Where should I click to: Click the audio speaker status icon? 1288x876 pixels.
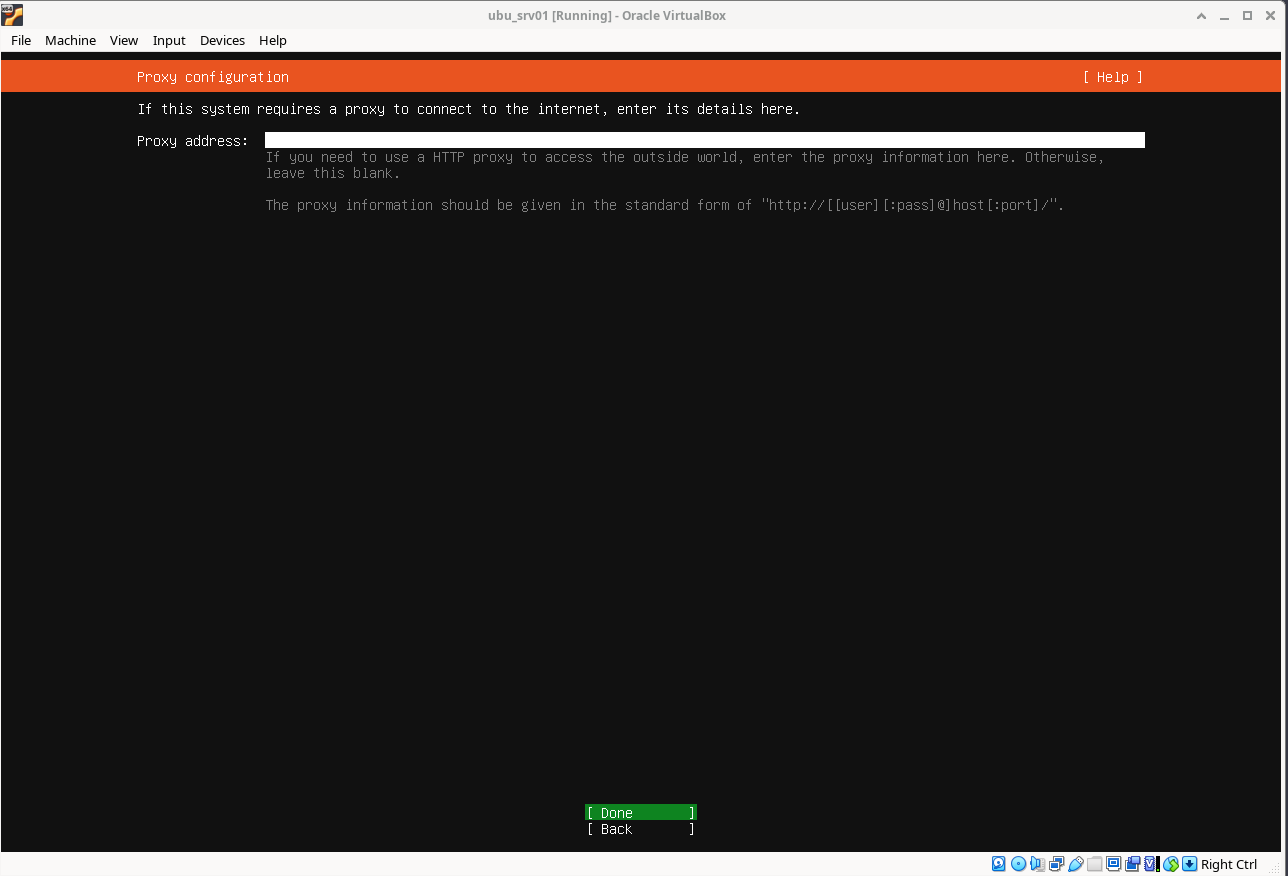(x=1037, y=864)
